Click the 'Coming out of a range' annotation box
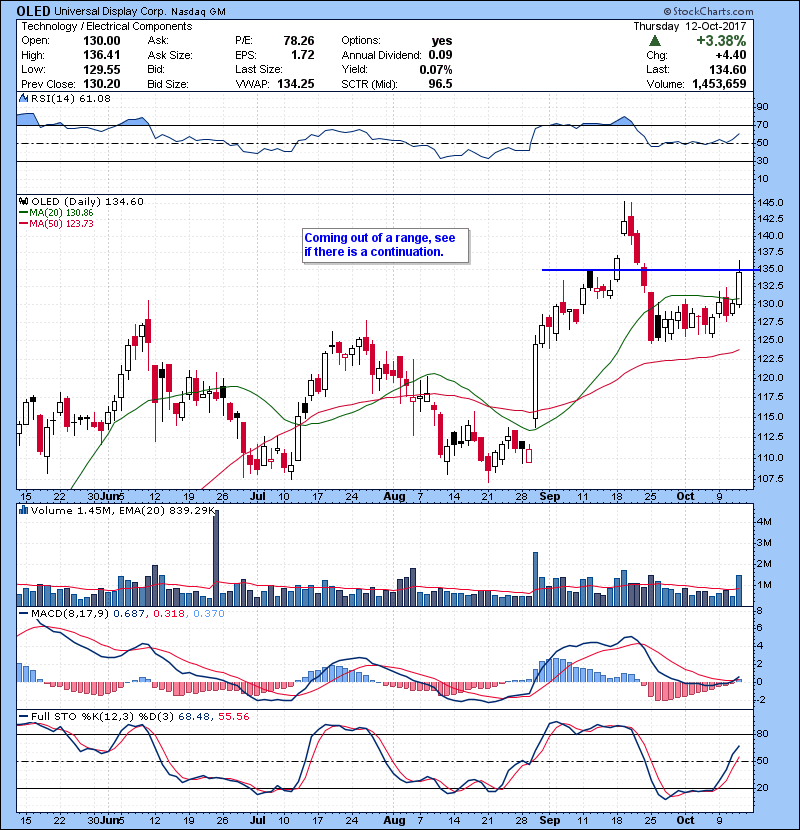 point(385,245)
